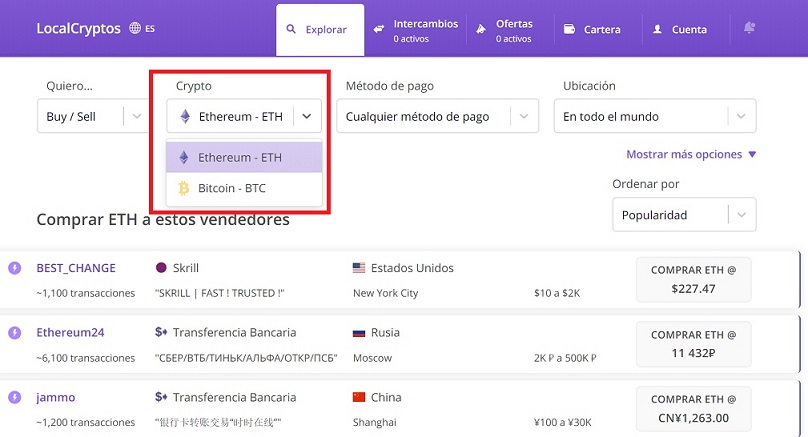Click the "2K ₽ a 500K ₽" limits text
The image size is (808, 437).
[565, 358]
